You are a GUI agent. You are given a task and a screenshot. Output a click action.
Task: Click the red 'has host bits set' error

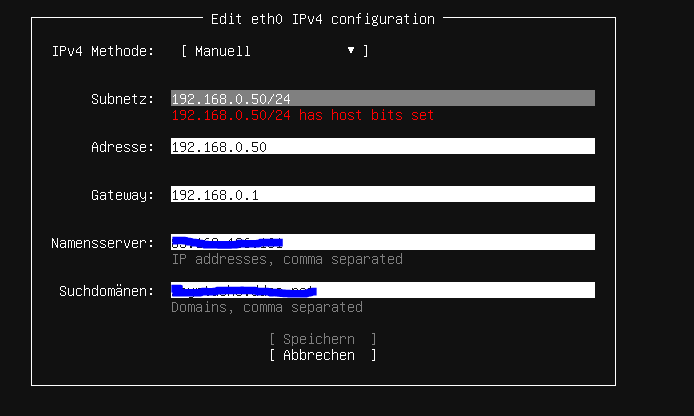click(x=303, y=115)
